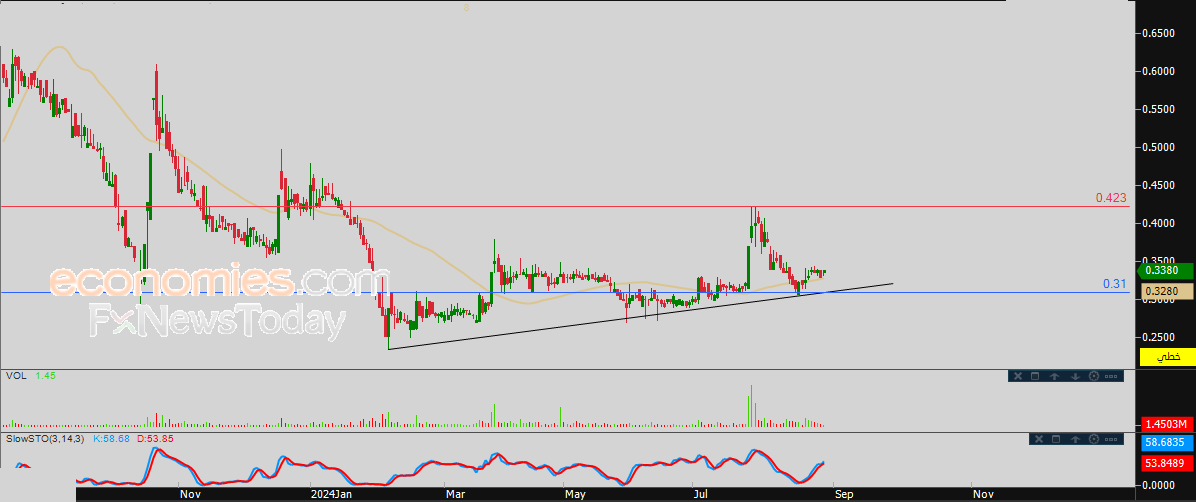
Task: Click the Mar time axis label
Action: 455,494
